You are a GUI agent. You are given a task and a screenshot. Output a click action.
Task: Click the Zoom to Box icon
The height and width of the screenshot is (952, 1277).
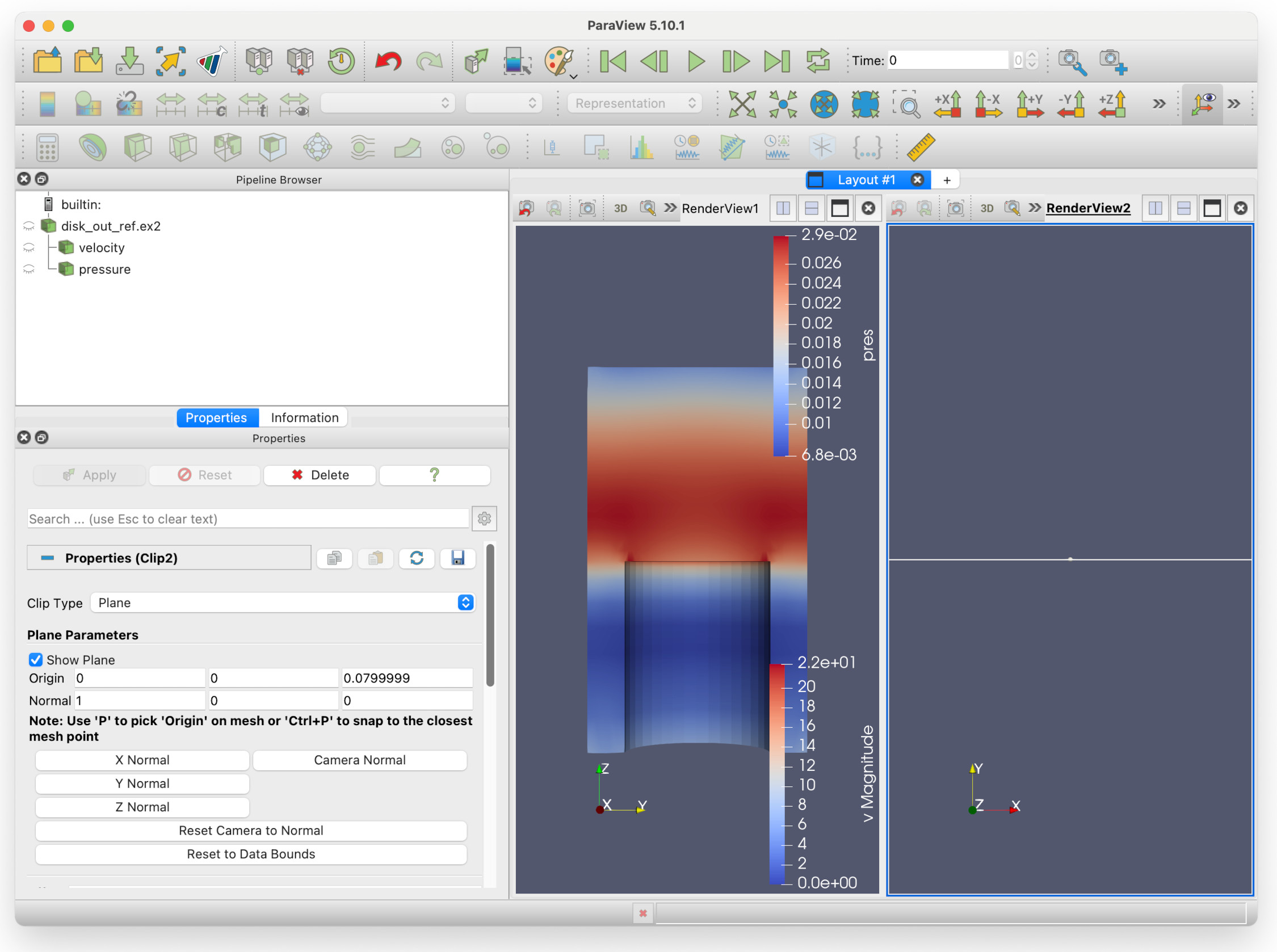coord(906,104)
